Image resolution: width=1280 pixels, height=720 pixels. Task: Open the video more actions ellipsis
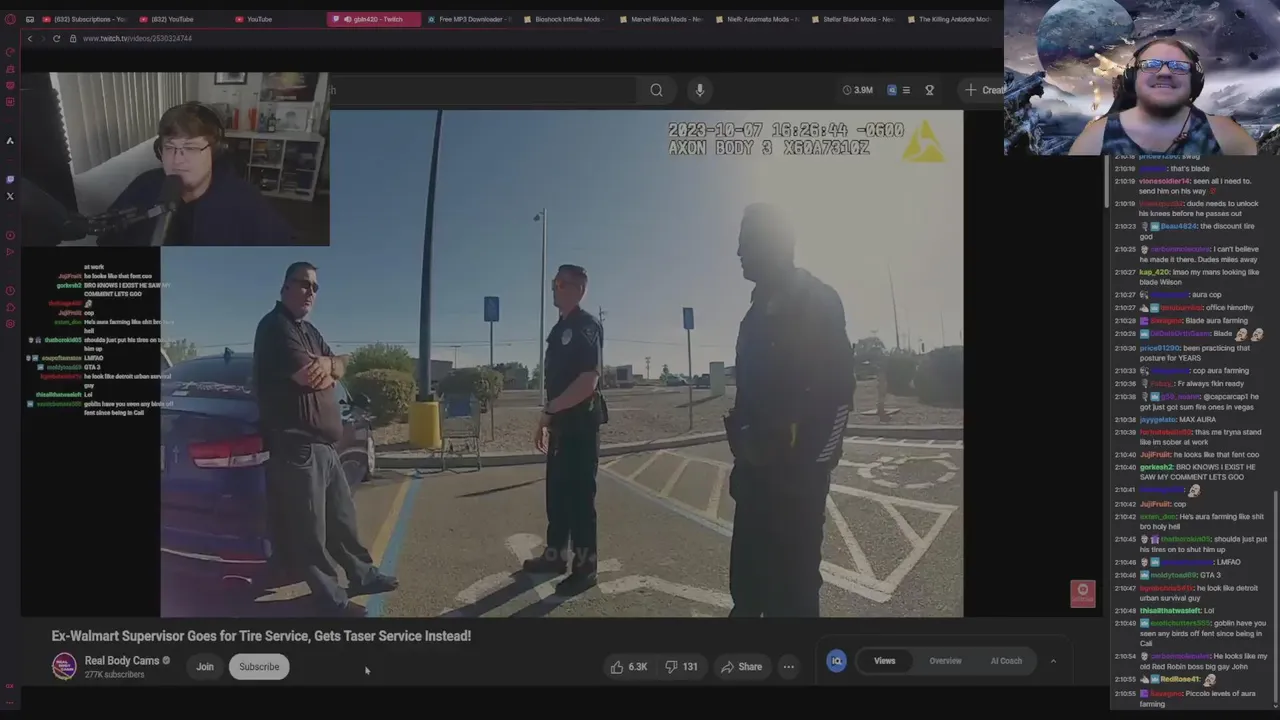788,667
